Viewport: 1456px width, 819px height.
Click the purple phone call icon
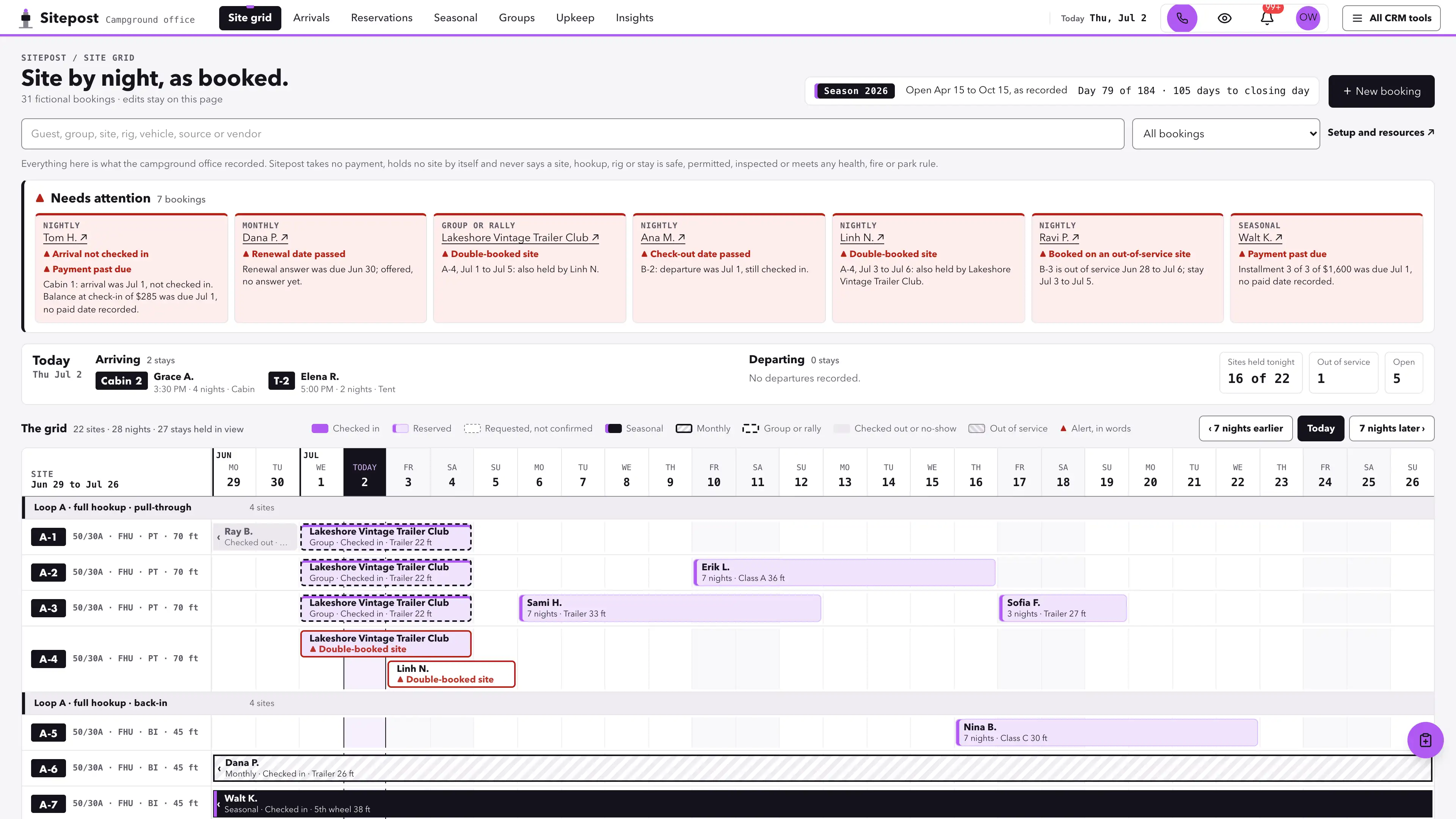[x=1182, y=18]
